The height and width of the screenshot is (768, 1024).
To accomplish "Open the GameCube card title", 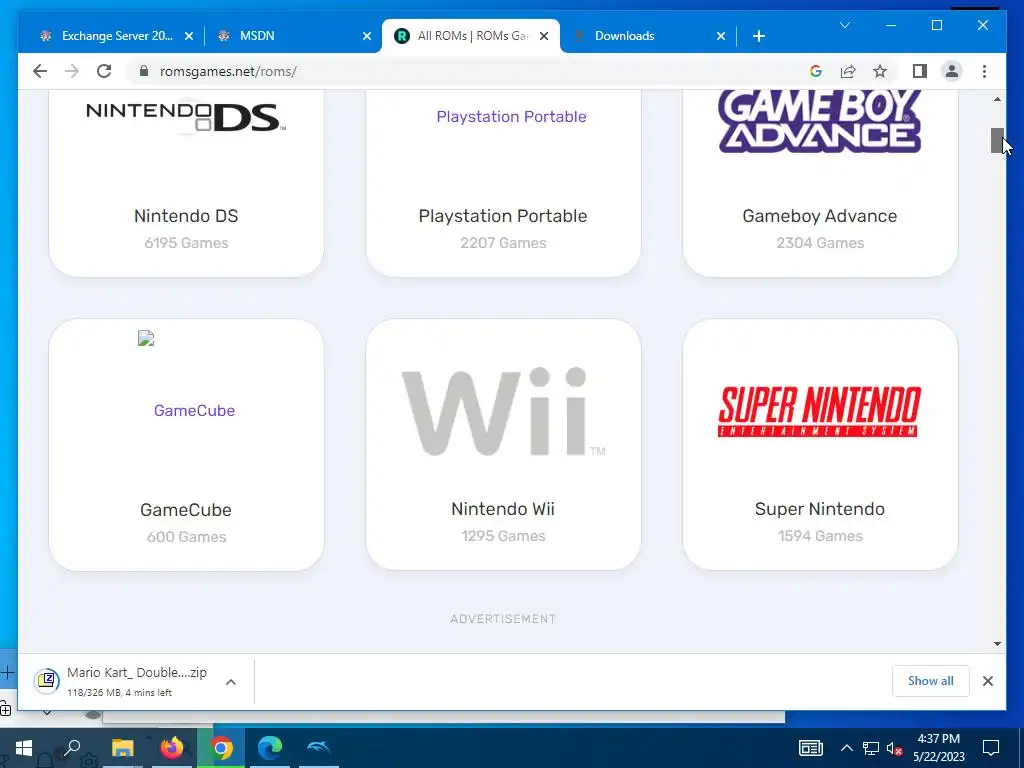I will click(186, 509).
